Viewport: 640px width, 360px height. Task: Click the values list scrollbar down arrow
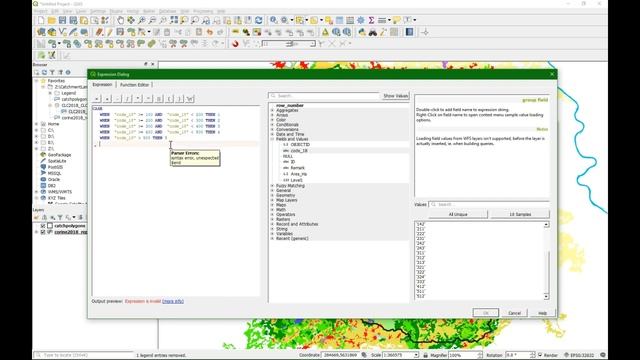(x=546, y=297)
